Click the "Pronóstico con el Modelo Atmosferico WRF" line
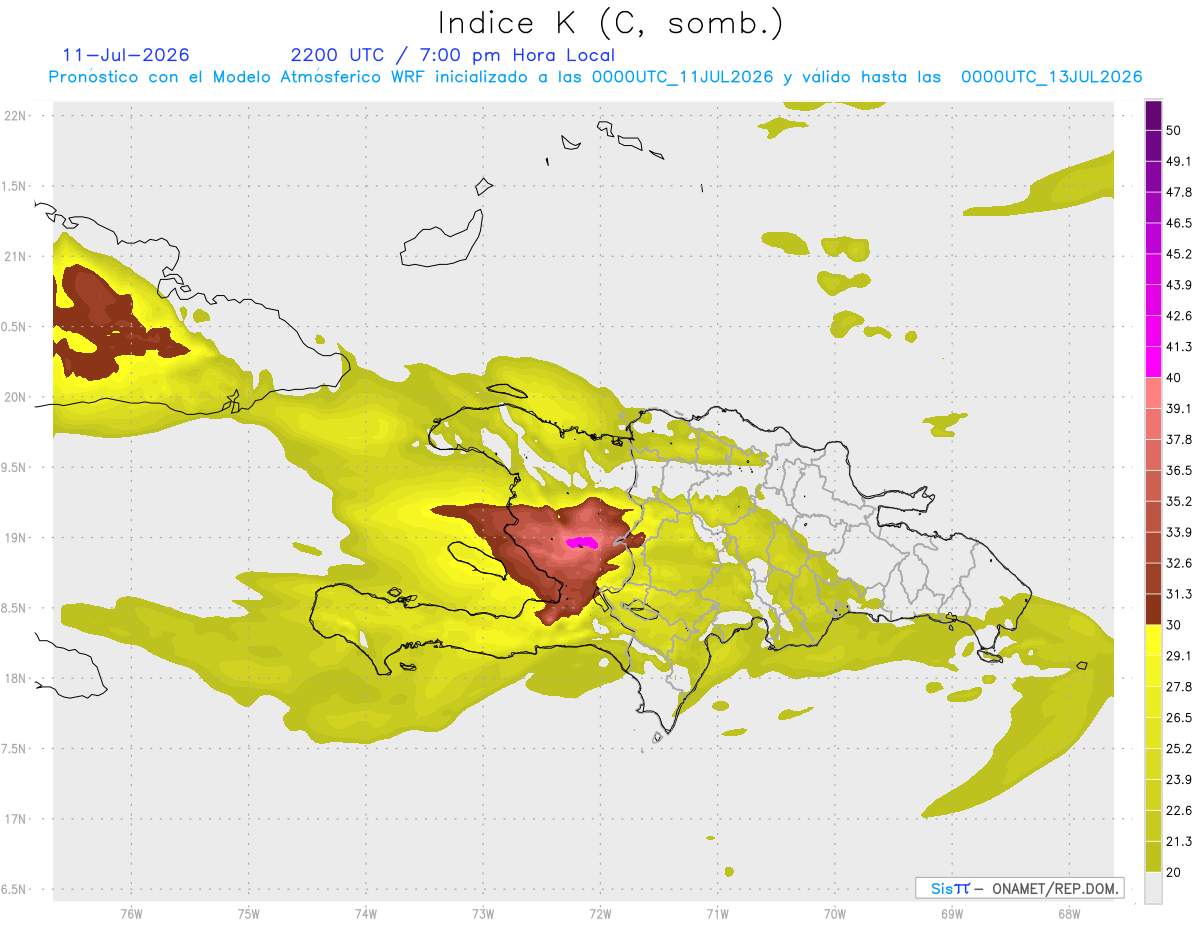 [595, 77]
